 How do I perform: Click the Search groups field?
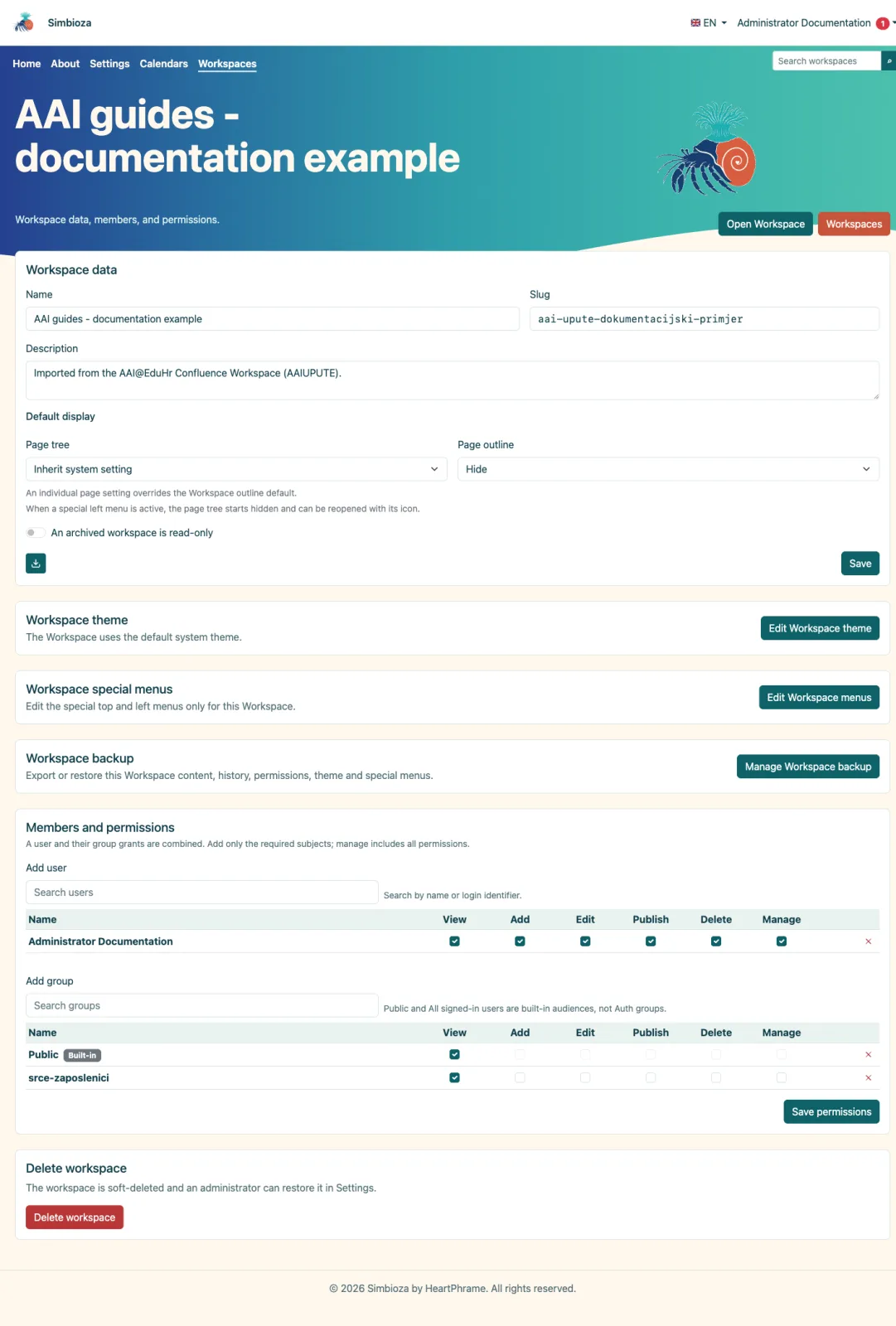[202, 1005]
